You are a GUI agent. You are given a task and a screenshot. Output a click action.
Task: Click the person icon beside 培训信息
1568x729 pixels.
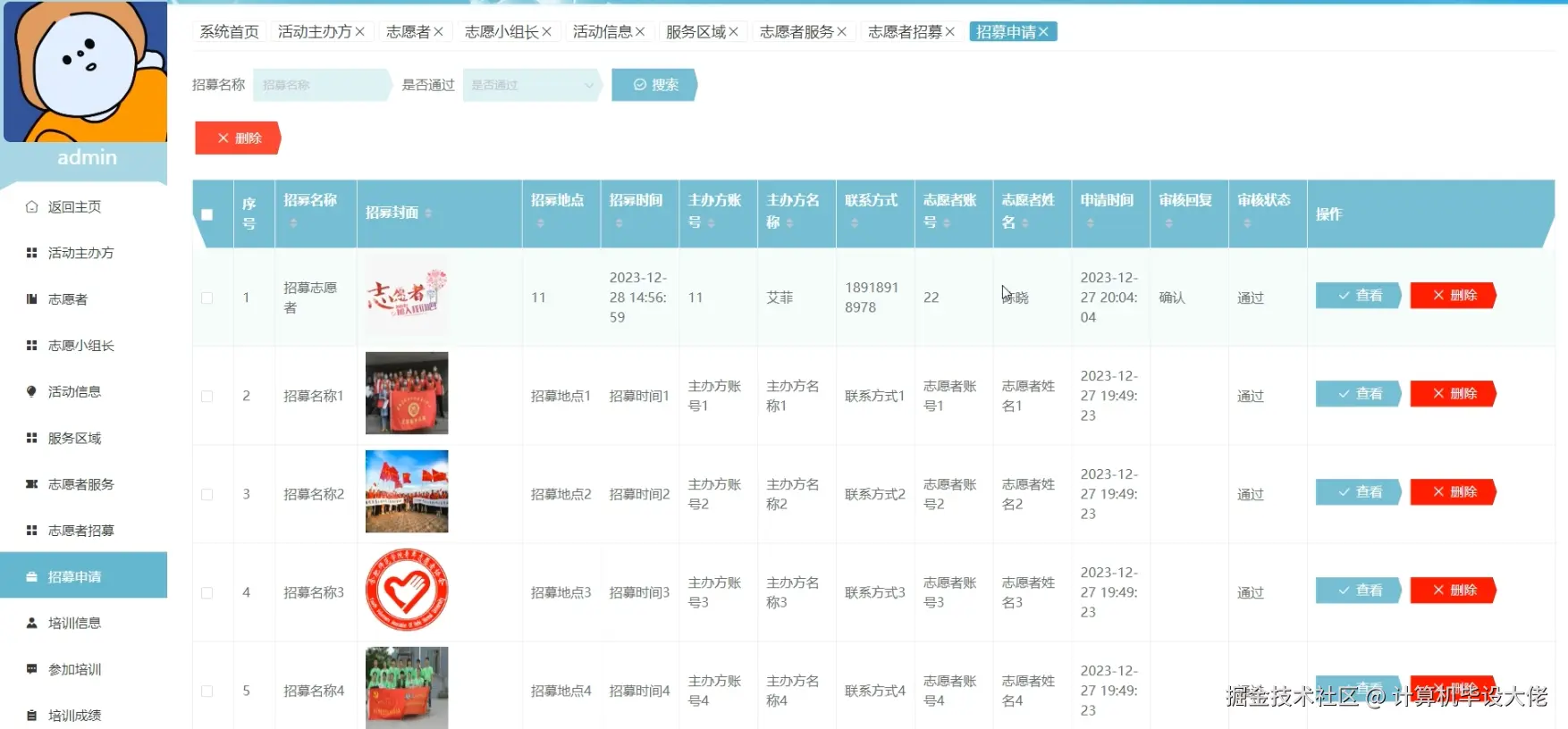click(32, 623)
